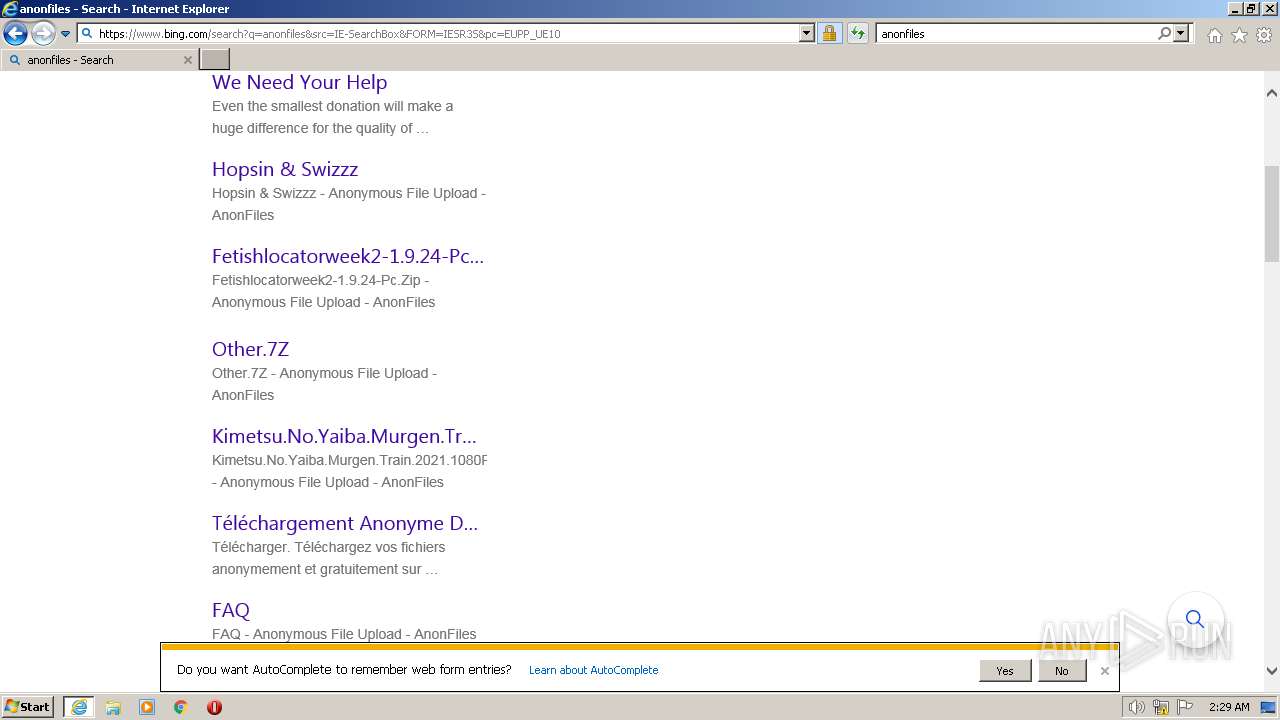Image resolution: width=1280 pixels, height=720 pixels.
Task: Click the network tray icon
Action: (x=1162, y=707)
